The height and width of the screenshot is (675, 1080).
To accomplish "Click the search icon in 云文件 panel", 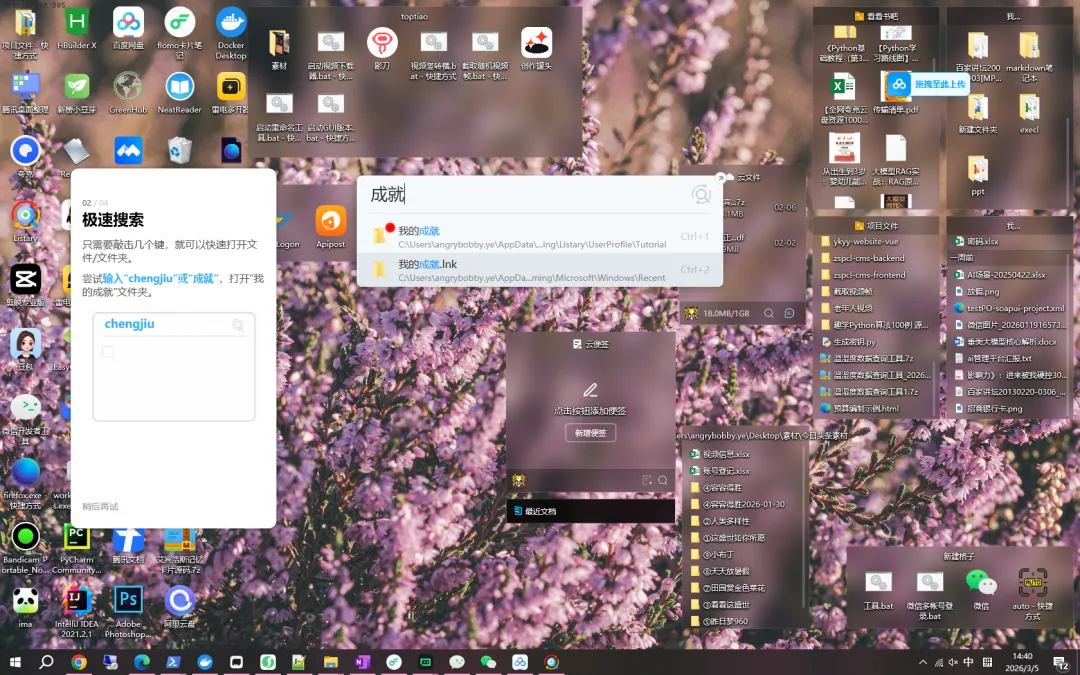I will click(x=769, y=313).
